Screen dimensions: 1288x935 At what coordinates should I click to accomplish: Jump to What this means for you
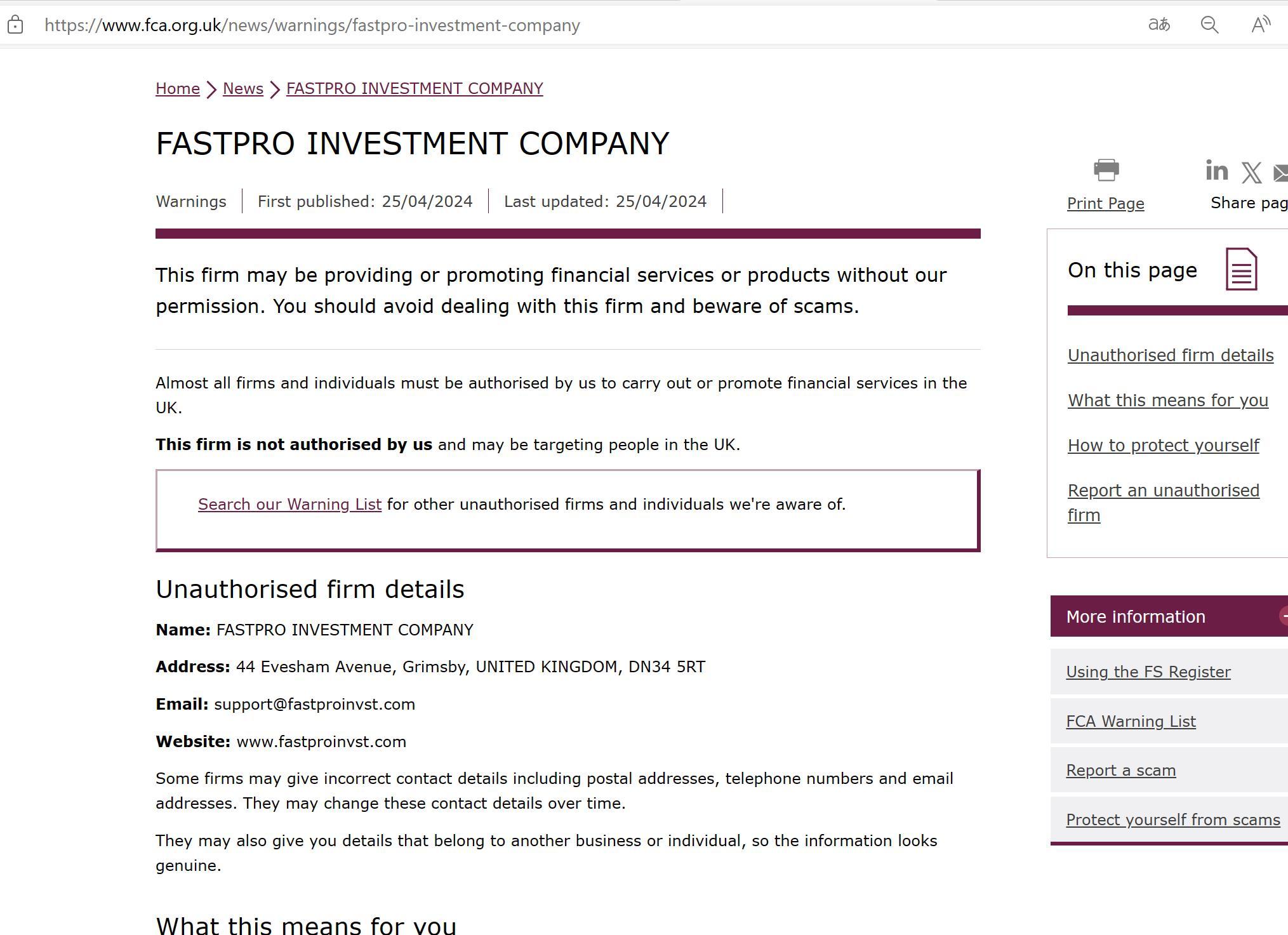coord(1167,401)
